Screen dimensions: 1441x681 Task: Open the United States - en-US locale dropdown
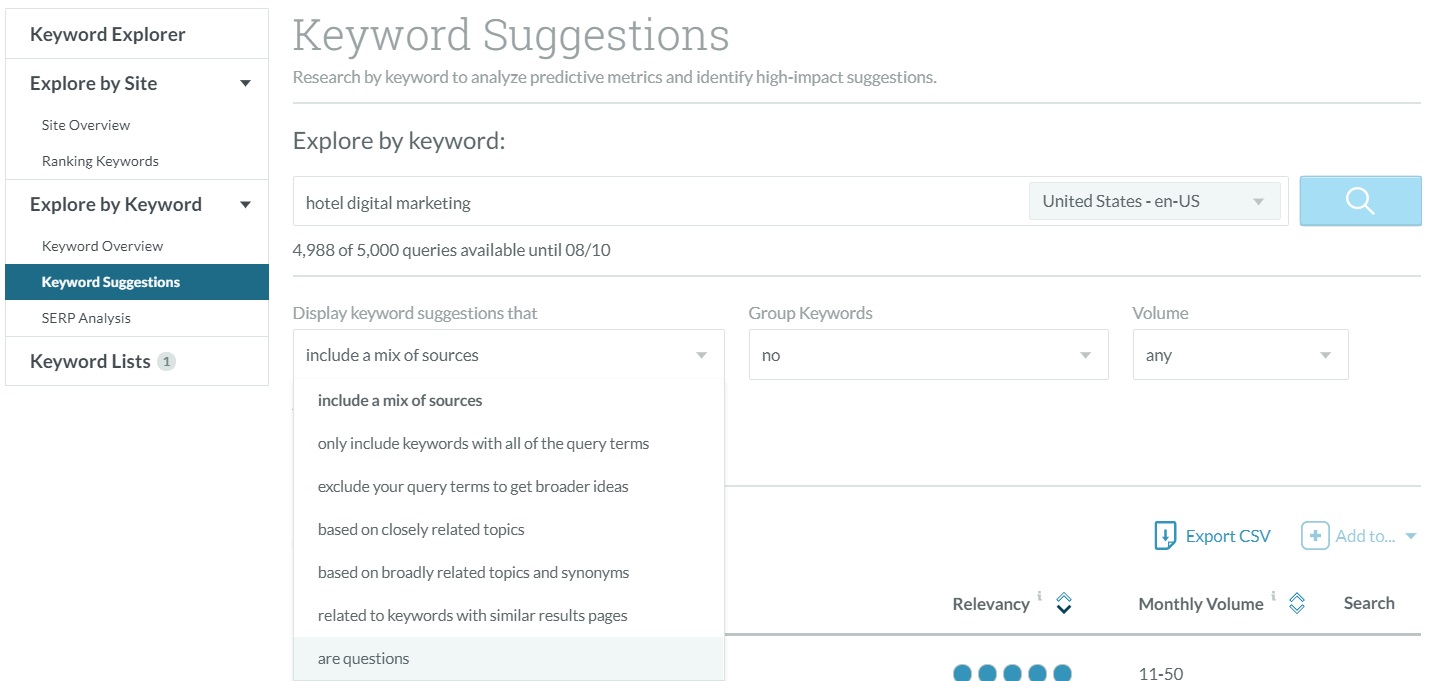click(x=1155, y=201)
